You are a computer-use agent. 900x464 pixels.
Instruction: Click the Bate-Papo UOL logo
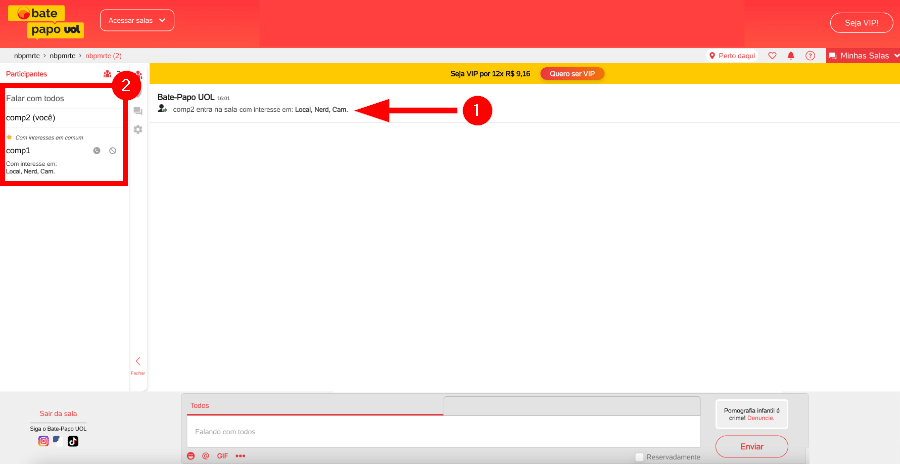(46, 22)
